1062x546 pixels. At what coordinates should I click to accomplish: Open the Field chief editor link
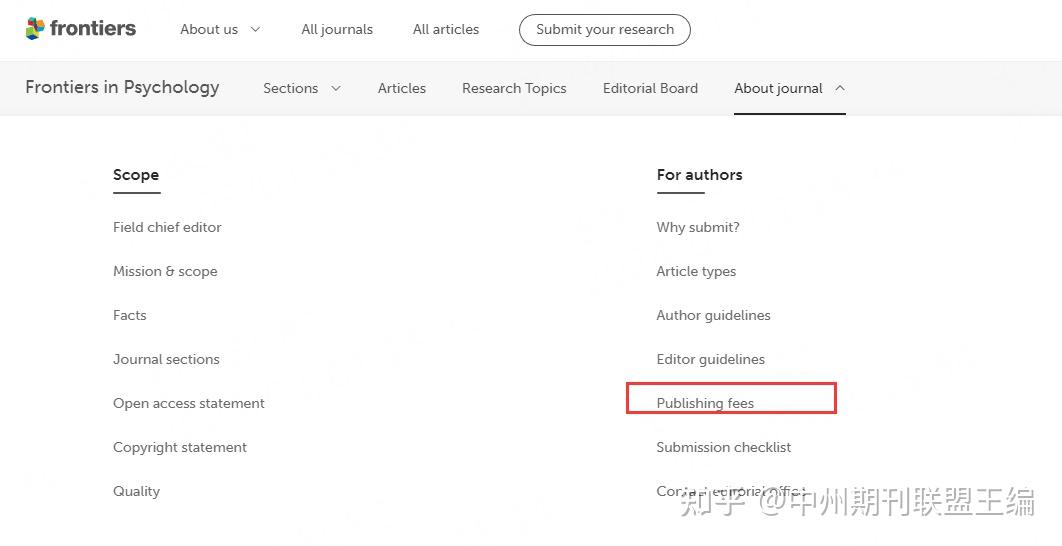click(167, 227)
